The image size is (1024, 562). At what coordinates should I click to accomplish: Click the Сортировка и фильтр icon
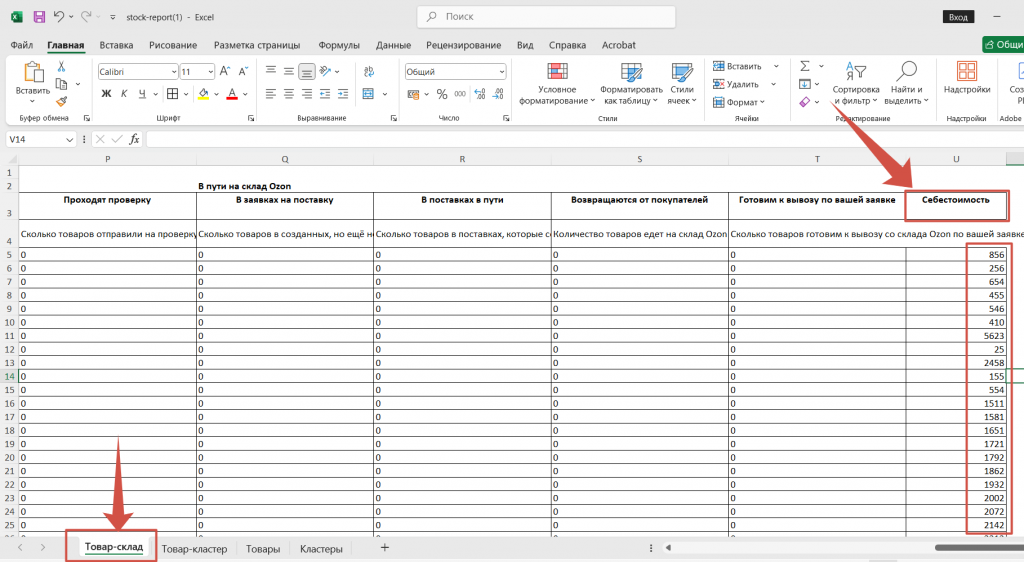(x=855, y=84)
